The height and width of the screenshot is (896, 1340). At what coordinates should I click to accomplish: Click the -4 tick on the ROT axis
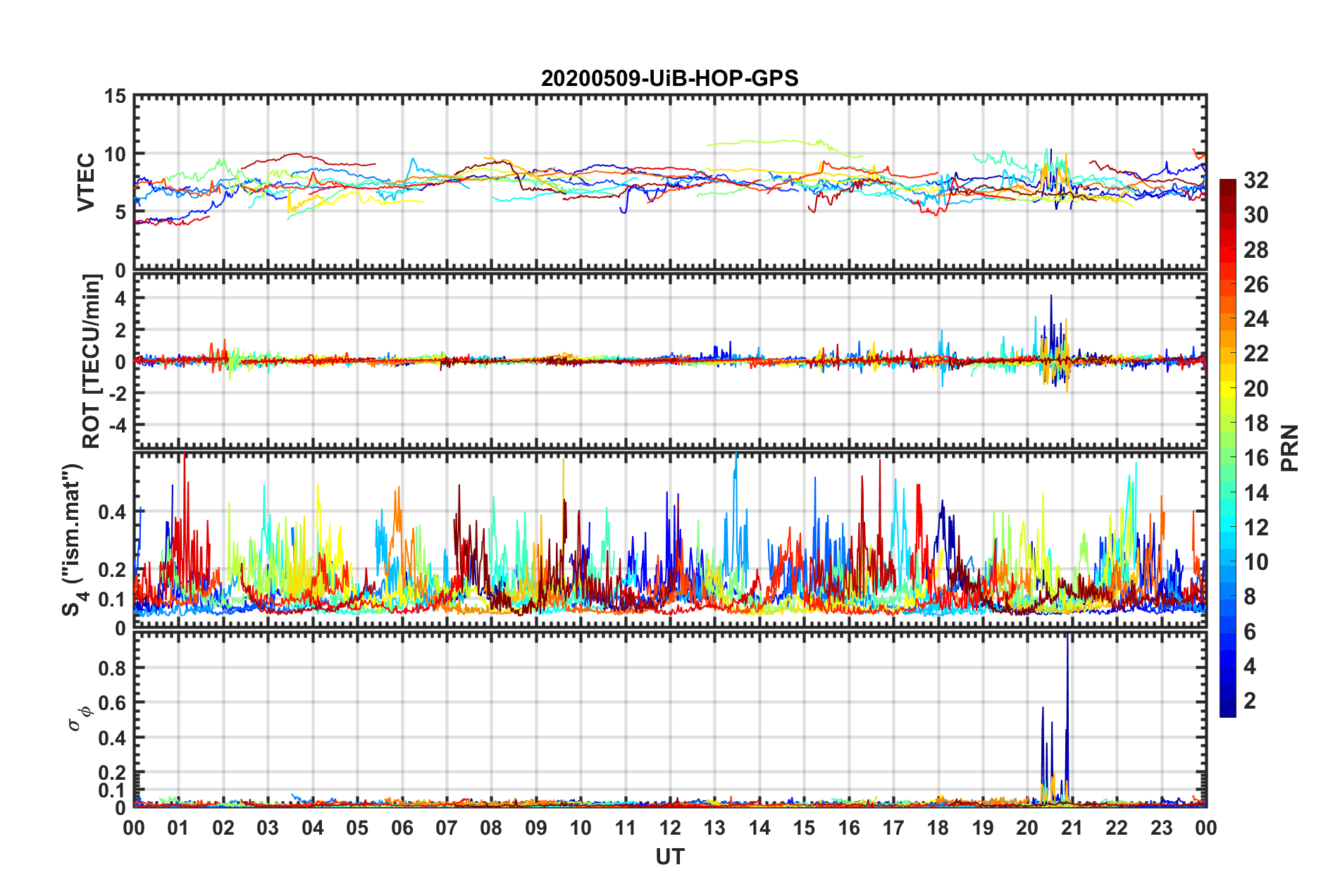[116, 425]
